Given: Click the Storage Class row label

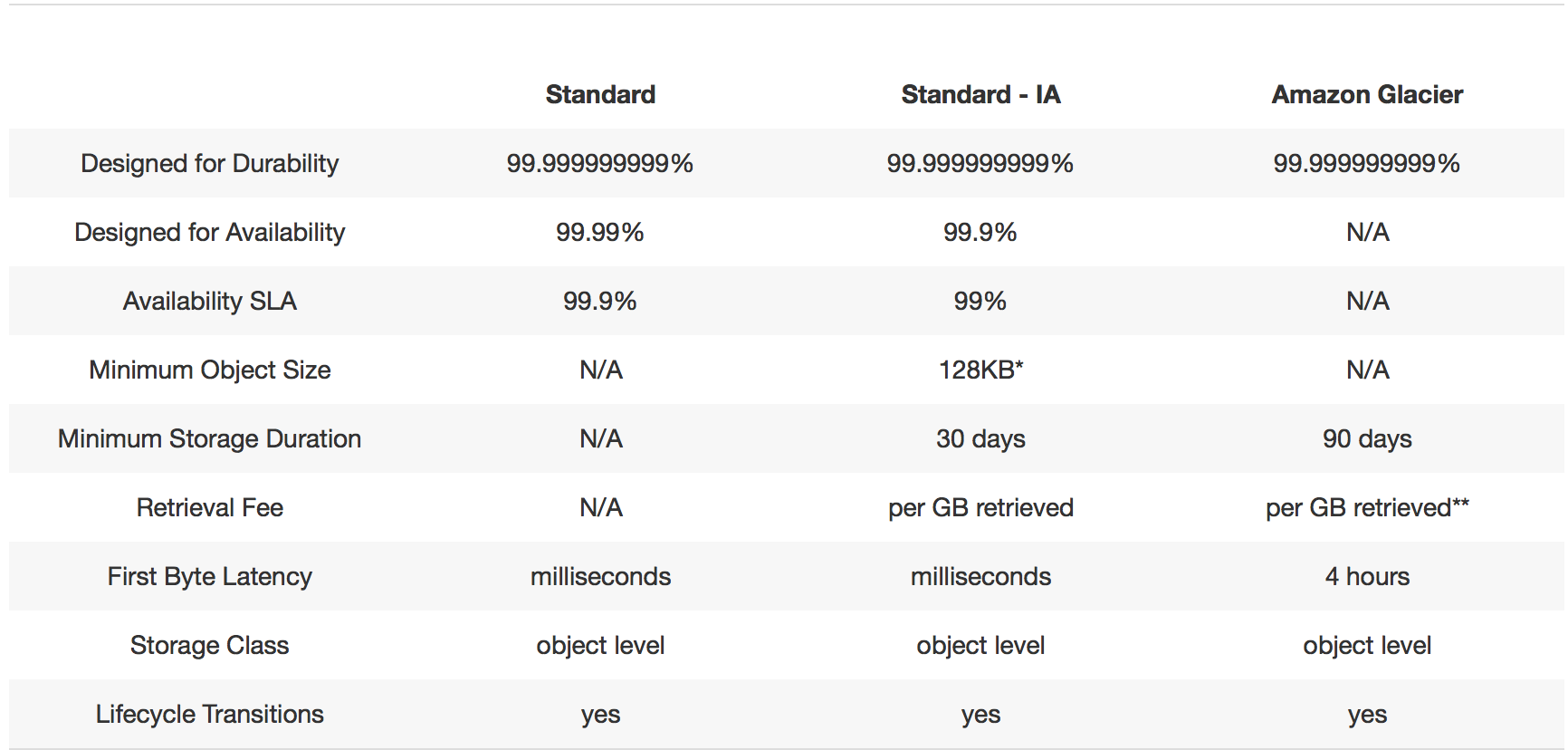Looking at the screenshot, I should pos(209,645).
